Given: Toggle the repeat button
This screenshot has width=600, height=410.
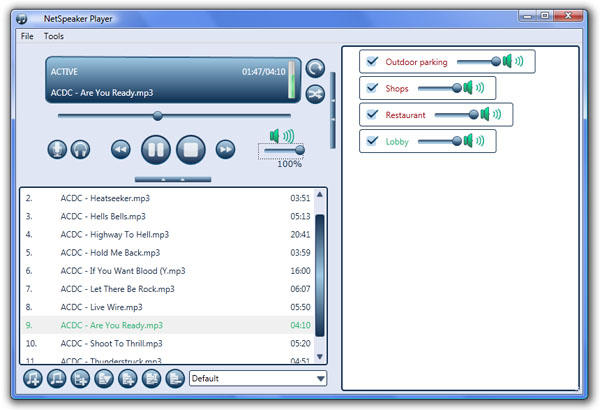Looking at the screenshot, I should pos(315,69).
